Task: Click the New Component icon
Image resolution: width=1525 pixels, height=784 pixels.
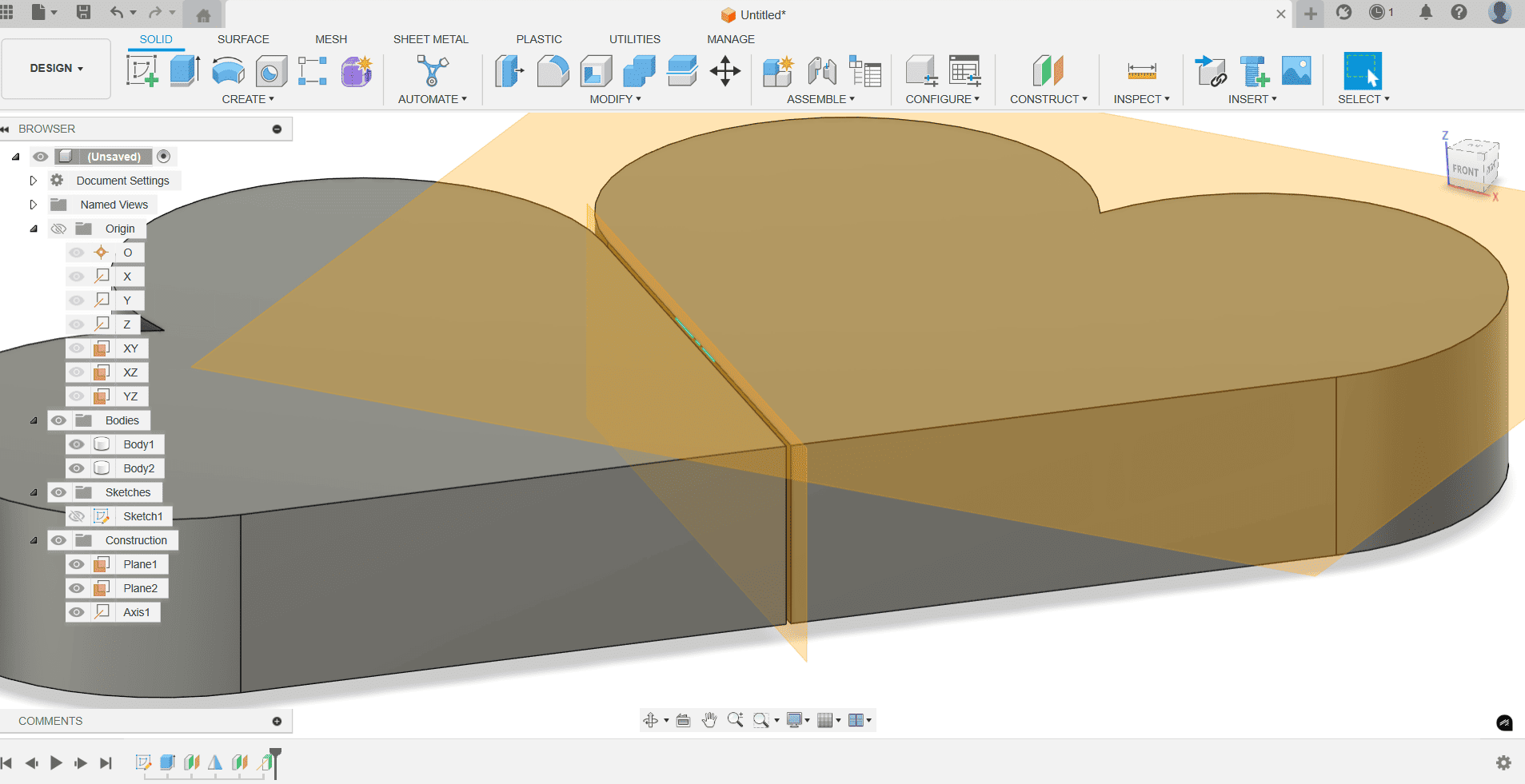Action: click(778, 71)
